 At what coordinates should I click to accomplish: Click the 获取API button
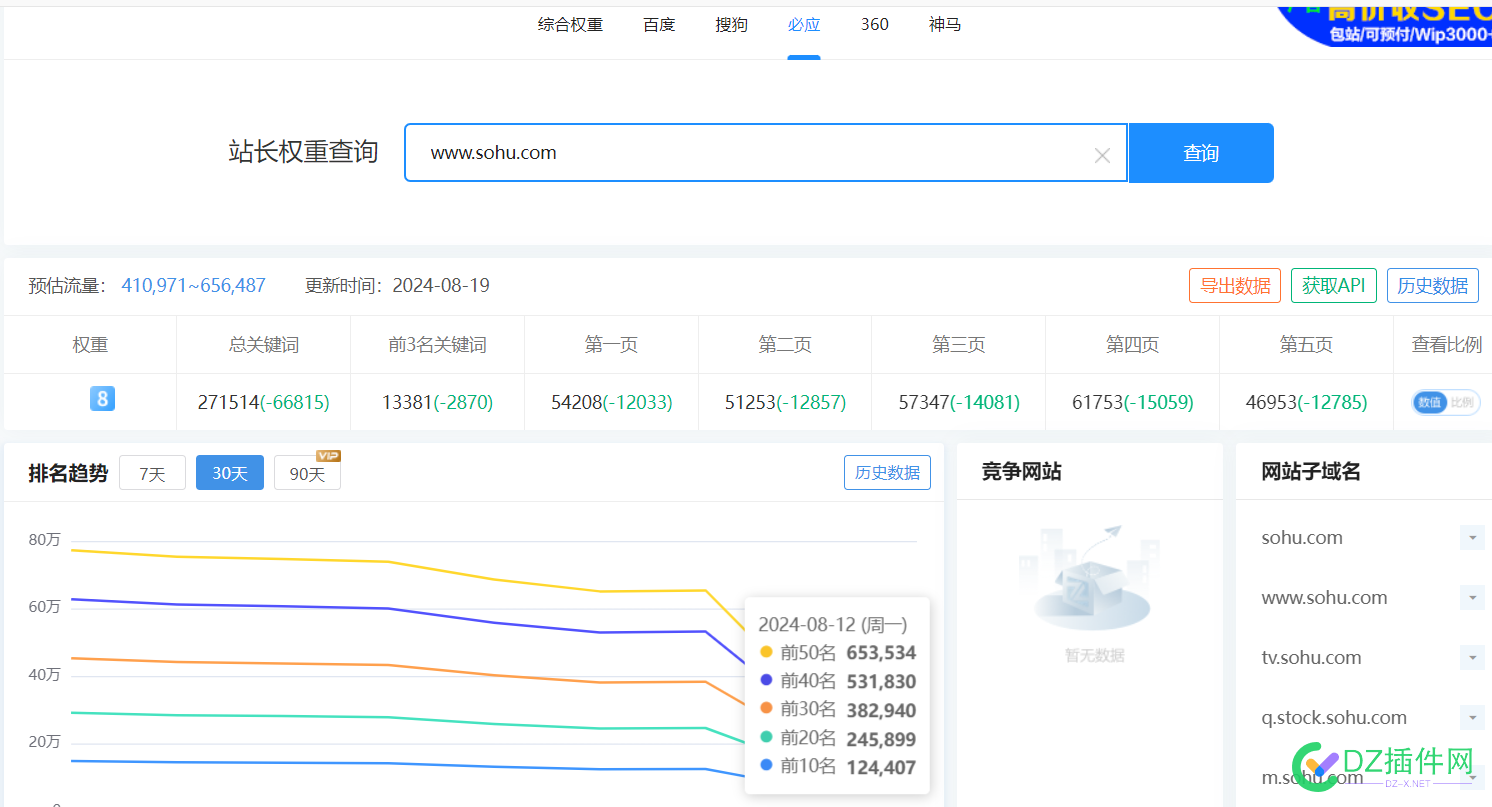(1334, 286)
